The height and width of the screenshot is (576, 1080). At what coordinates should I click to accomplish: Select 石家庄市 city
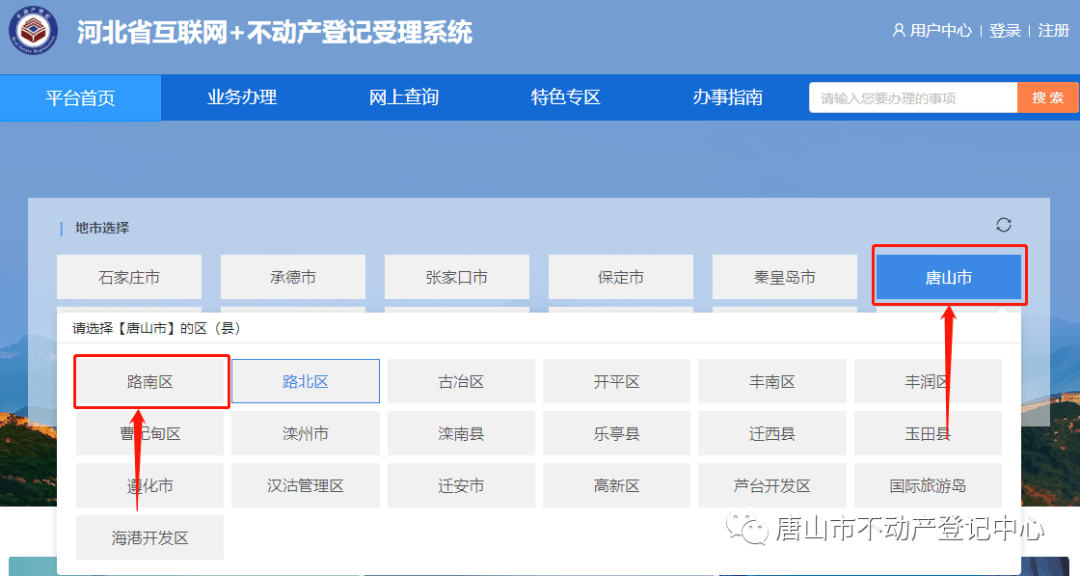click(129, 276)
